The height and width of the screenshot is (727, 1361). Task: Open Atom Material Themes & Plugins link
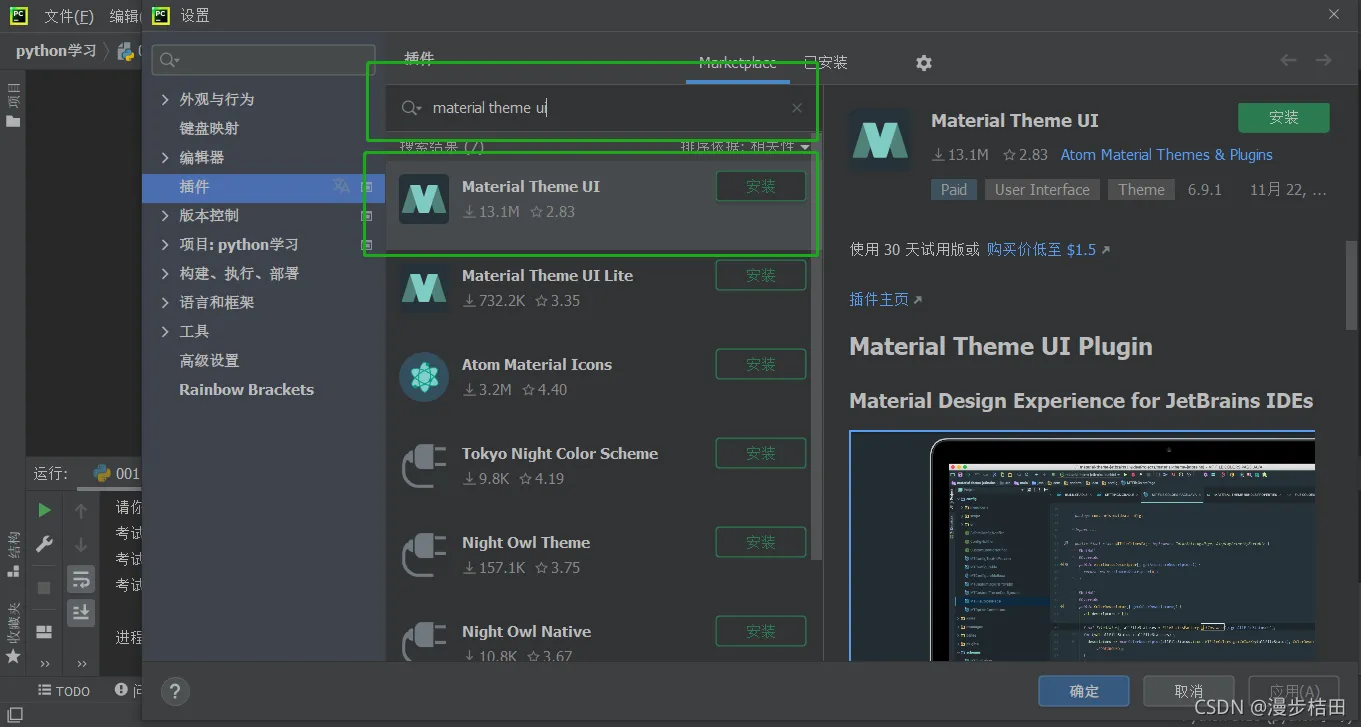click(1167, 155)
